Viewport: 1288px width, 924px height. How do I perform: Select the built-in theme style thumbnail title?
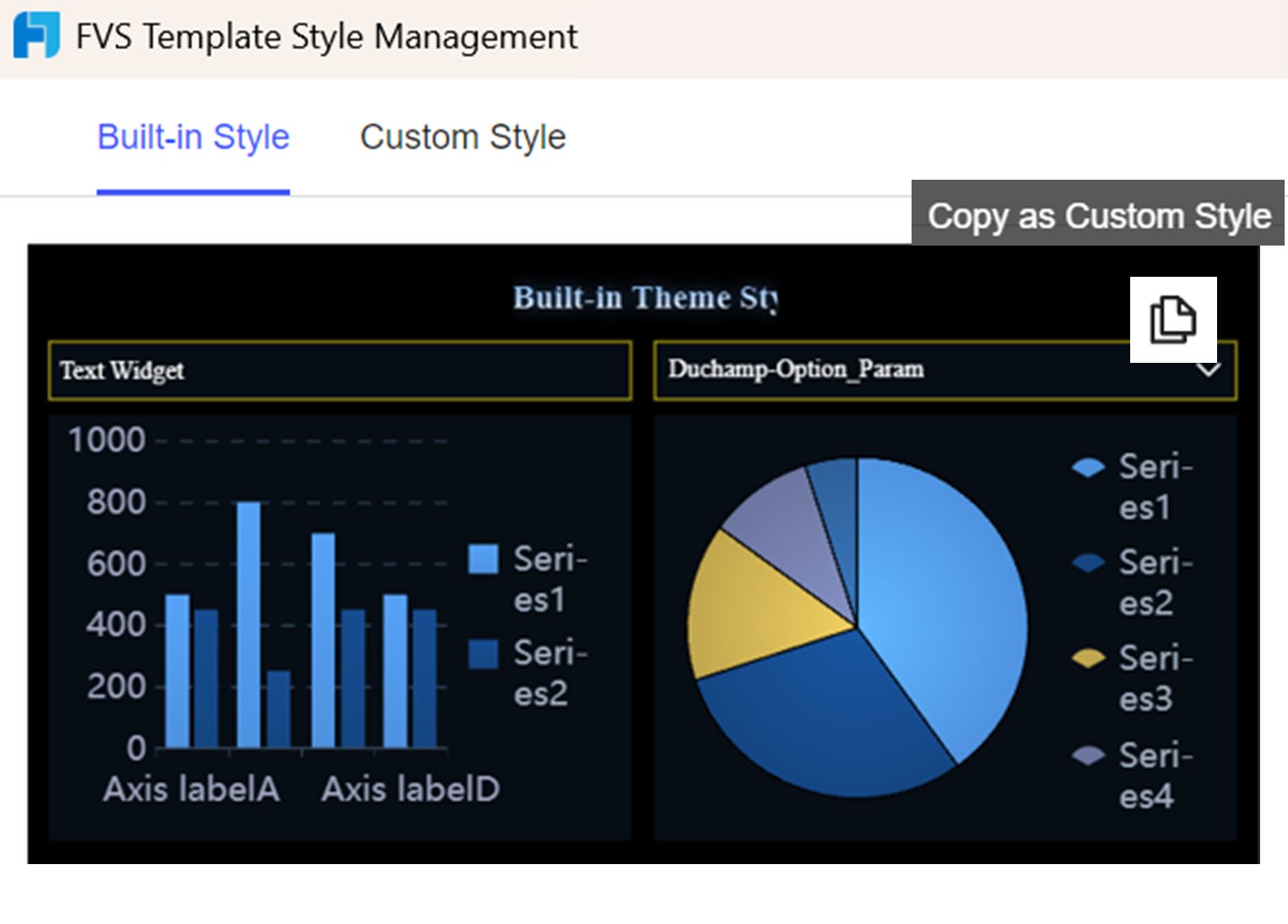tap(646, 297)
